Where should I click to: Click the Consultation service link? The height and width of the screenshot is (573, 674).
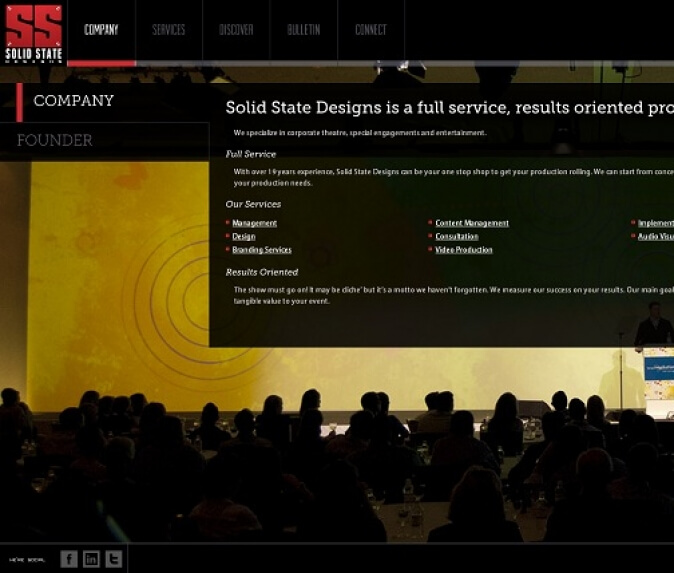click(456, 237)
